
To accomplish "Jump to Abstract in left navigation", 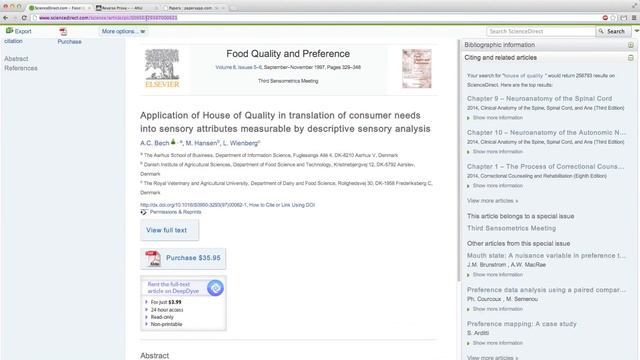I will [16, 59].
